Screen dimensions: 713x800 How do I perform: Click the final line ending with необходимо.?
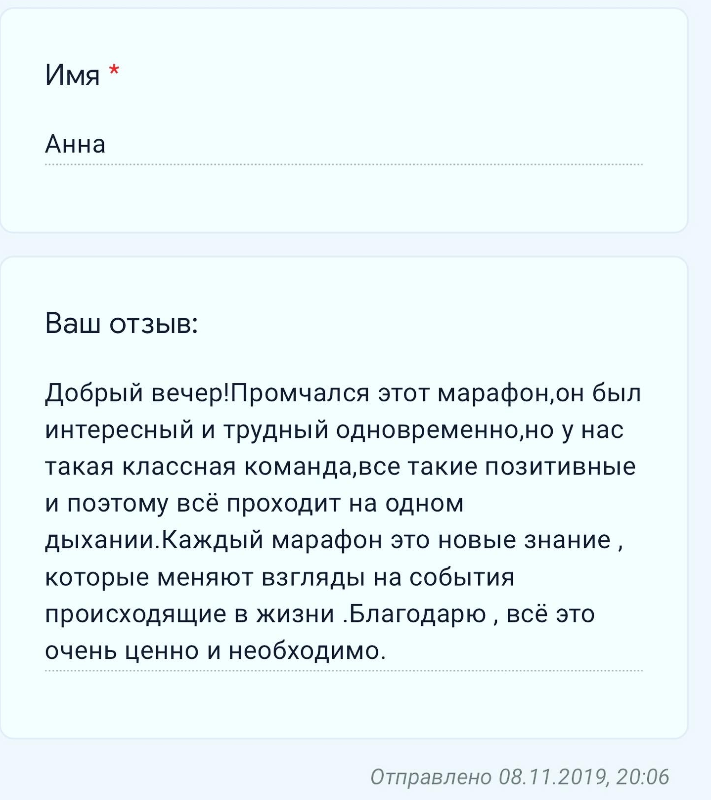coord(215,650)
